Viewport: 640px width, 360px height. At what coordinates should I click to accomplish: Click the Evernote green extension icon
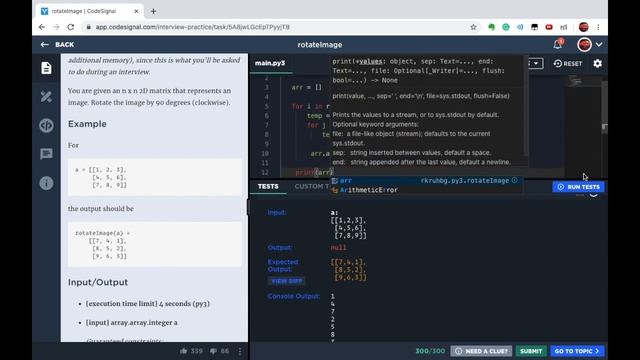click(x=491, y=27)
